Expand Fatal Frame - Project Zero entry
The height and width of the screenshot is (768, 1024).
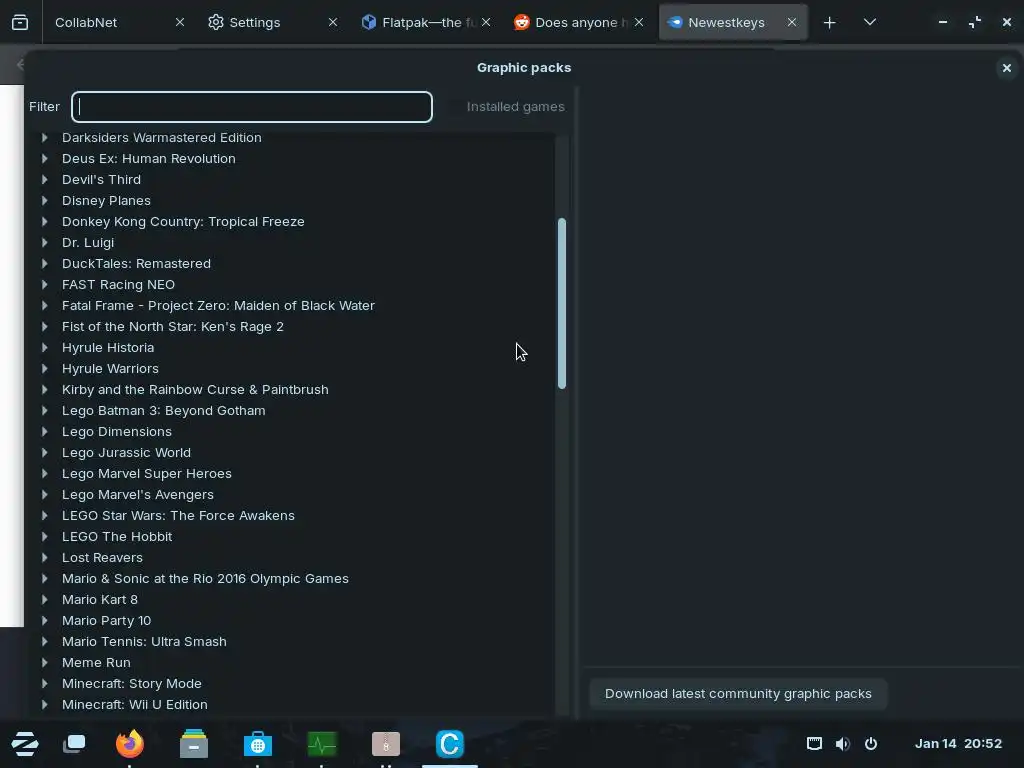tap(44, 306)
